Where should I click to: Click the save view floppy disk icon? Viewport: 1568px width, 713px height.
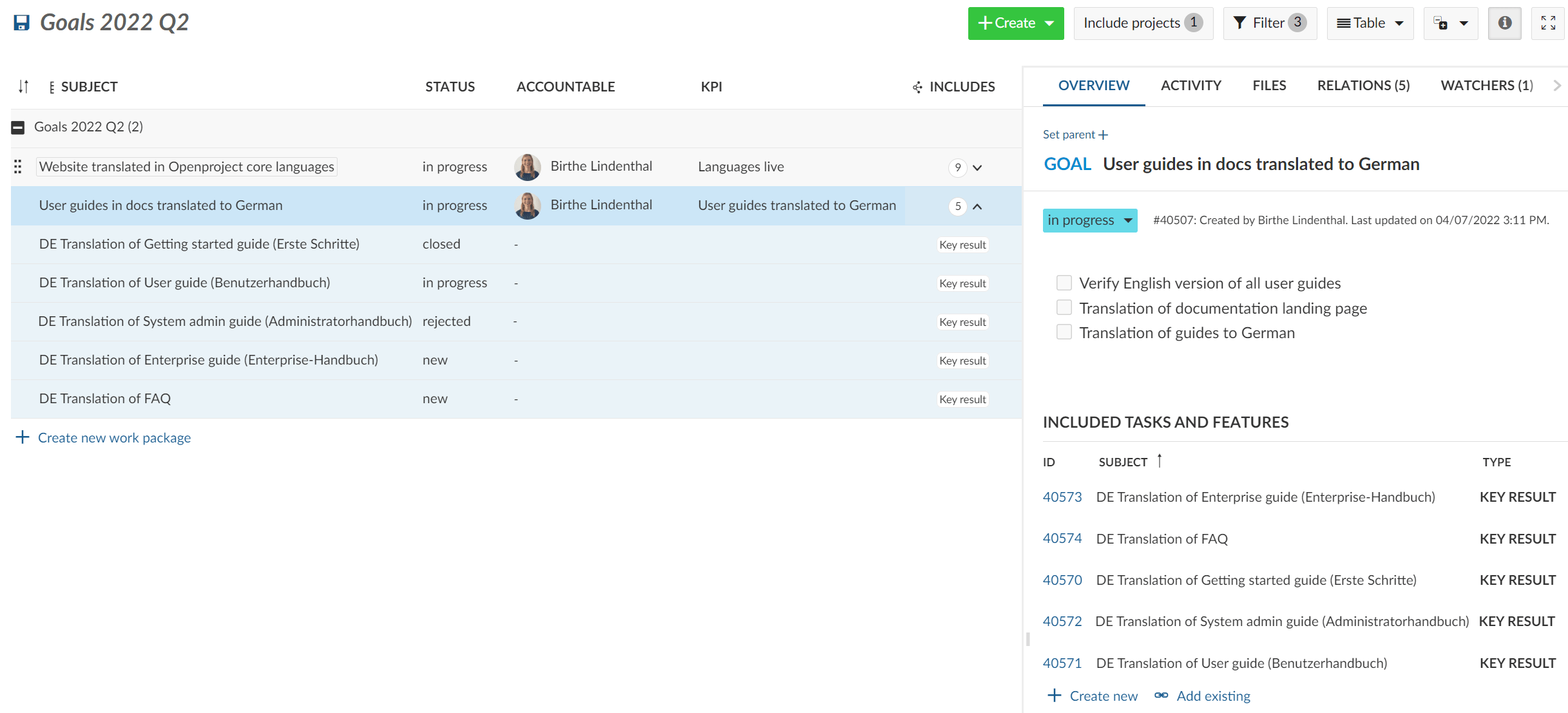coord(21,23)
